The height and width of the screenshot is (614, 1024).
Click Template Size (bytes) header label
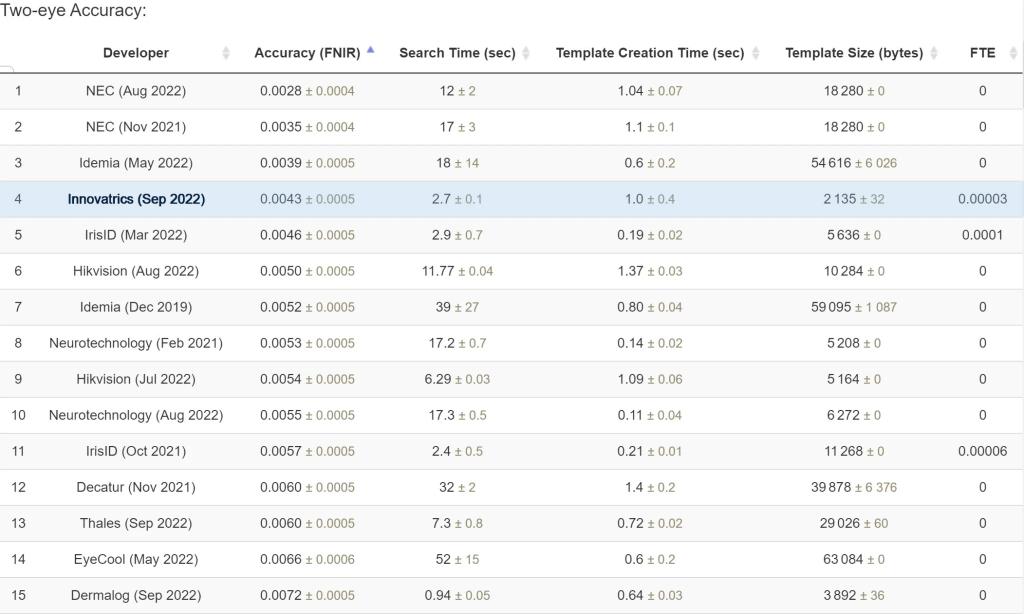click(x=854, y=53)
